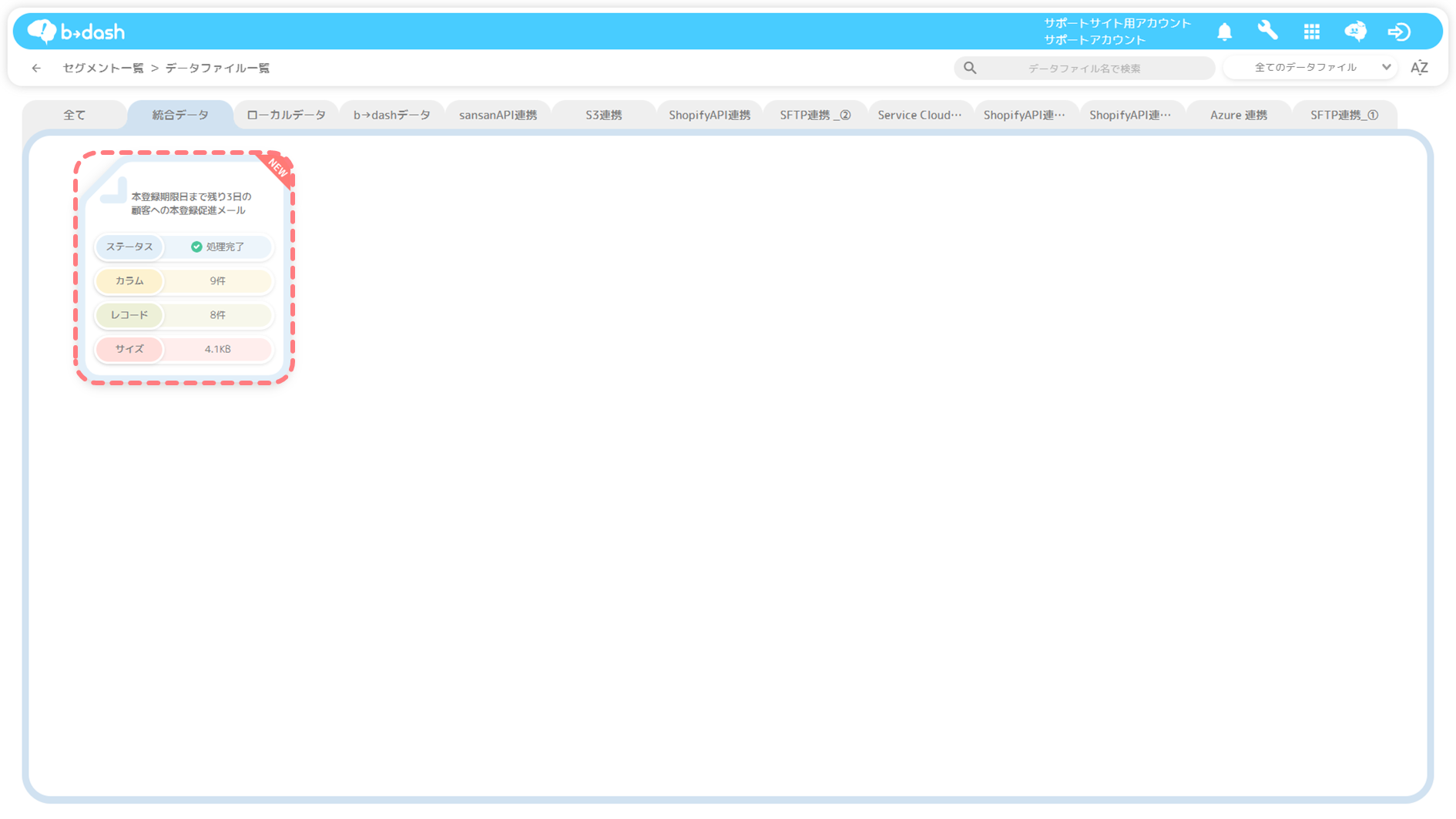The width and height of the screenshot is (1456, 819).
Task: Click the 4.1KB size value
Action: (218, 349)
